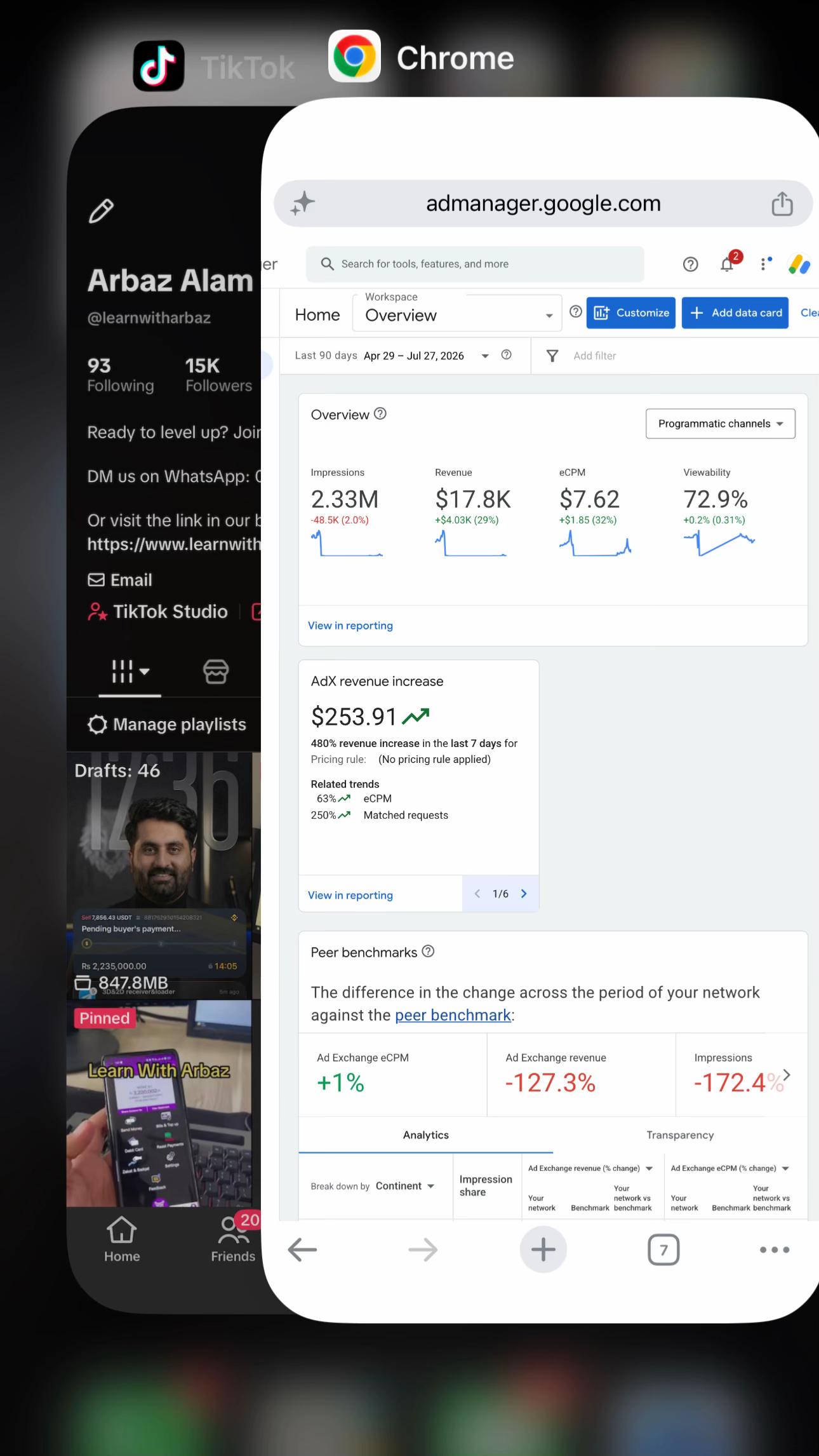Tap the Gemini sparkle icon in Chrome address bar
819x1456 pixels.
click(x=303, y=203)
